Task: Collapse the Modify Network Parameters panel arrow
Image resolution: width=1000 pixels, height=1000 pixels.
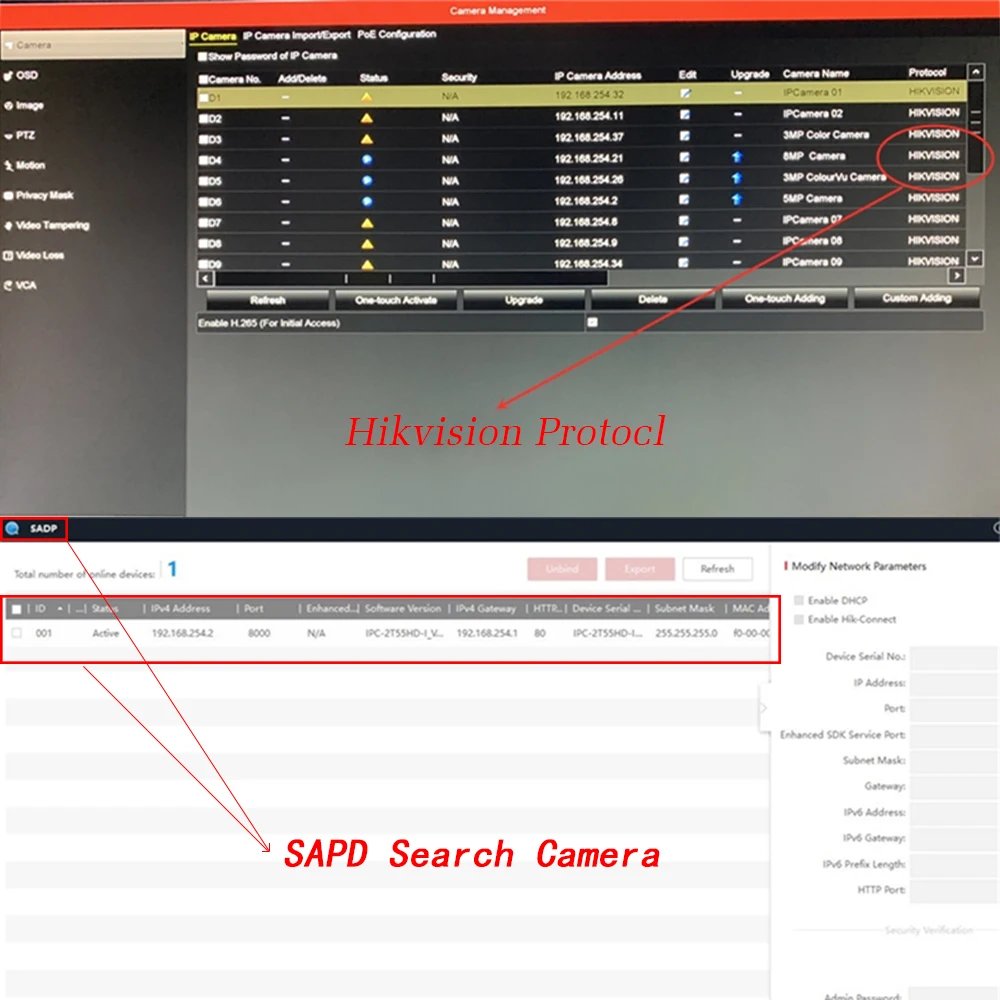Action: (x=763, y=708)
